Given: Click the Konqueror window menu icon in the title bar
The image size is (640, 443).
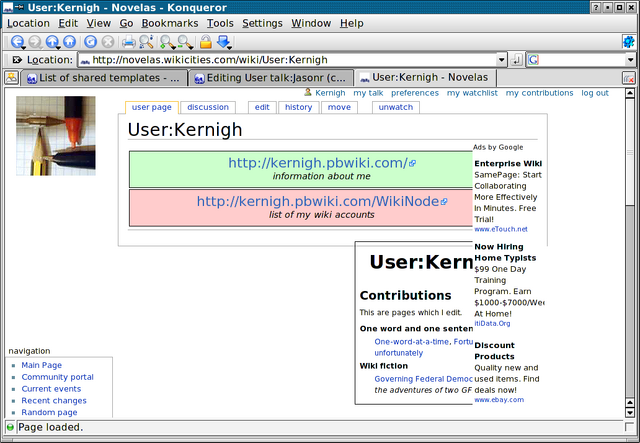Looking at the screenshot, I should pyautogui.click(x=8, y=7).
